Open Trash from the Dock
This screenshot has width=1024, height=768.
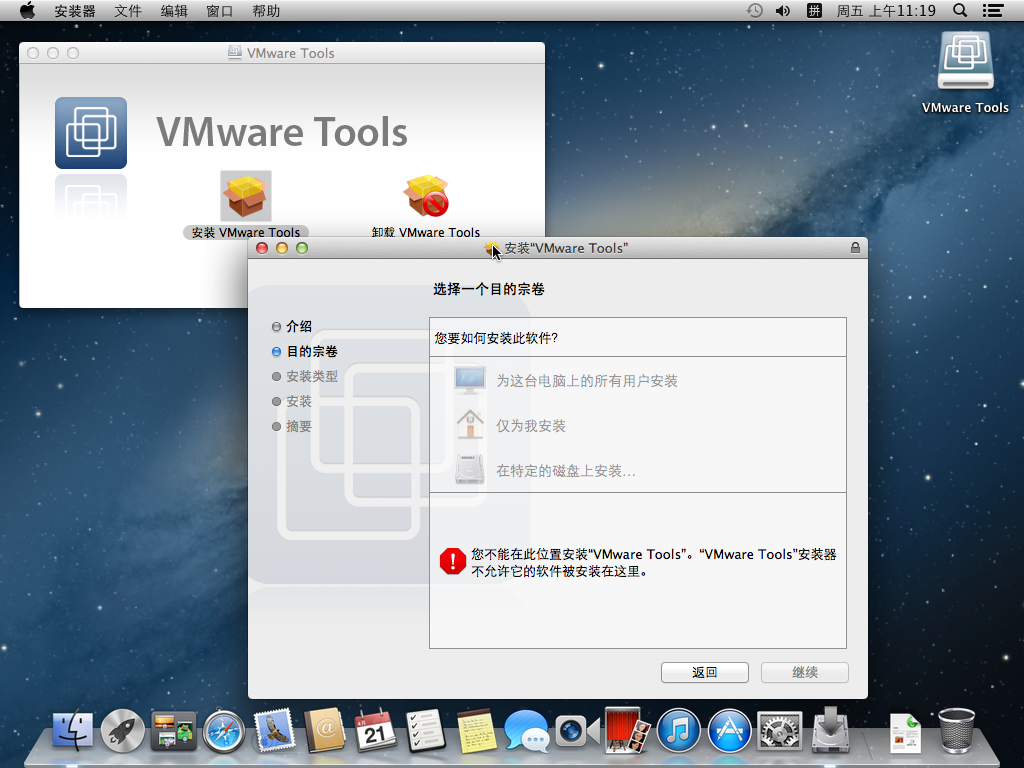click(956, 730)
